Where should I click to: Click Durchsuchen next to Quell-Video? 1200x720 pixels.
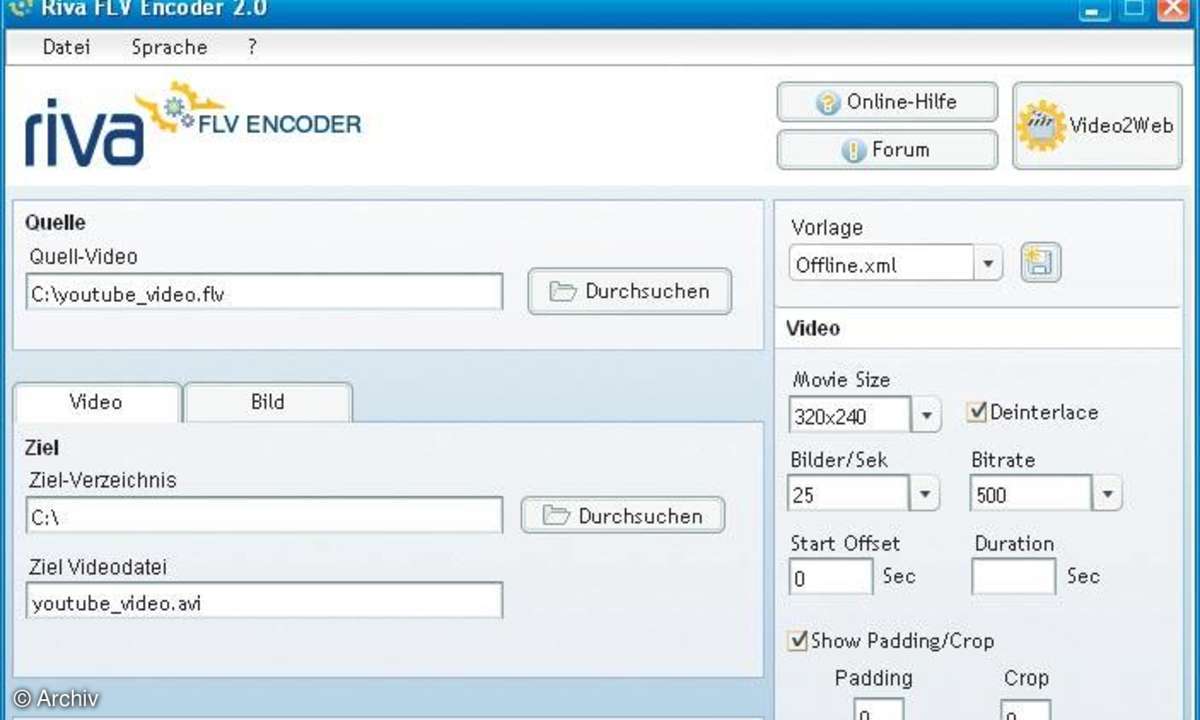point(629,292)
